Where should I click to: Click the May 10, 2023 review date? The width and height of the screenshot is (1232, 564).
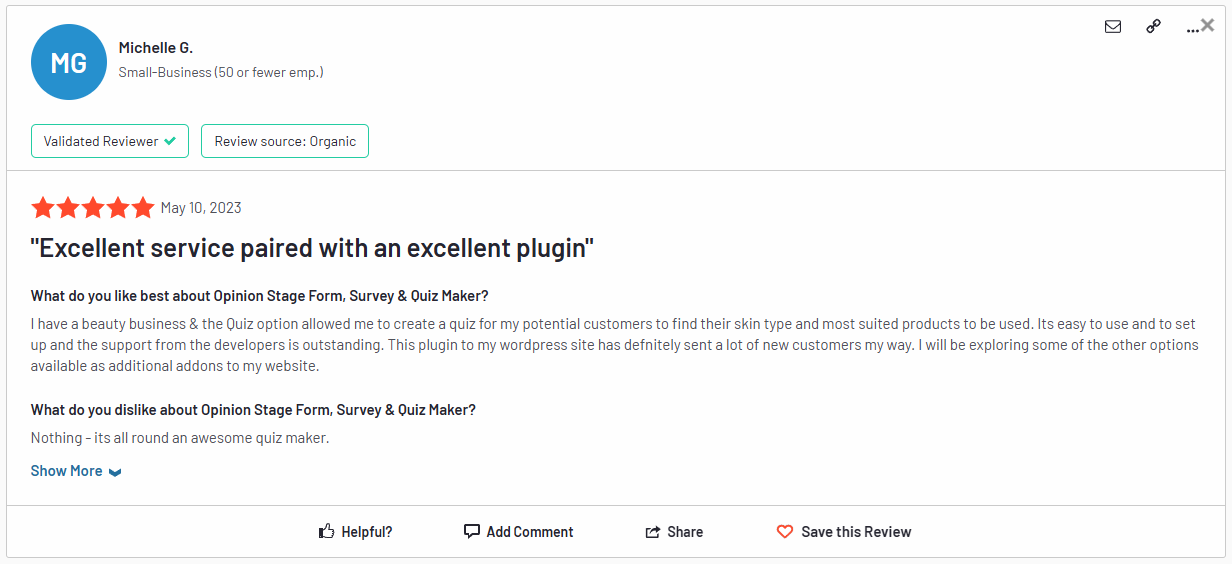point(201,208)
